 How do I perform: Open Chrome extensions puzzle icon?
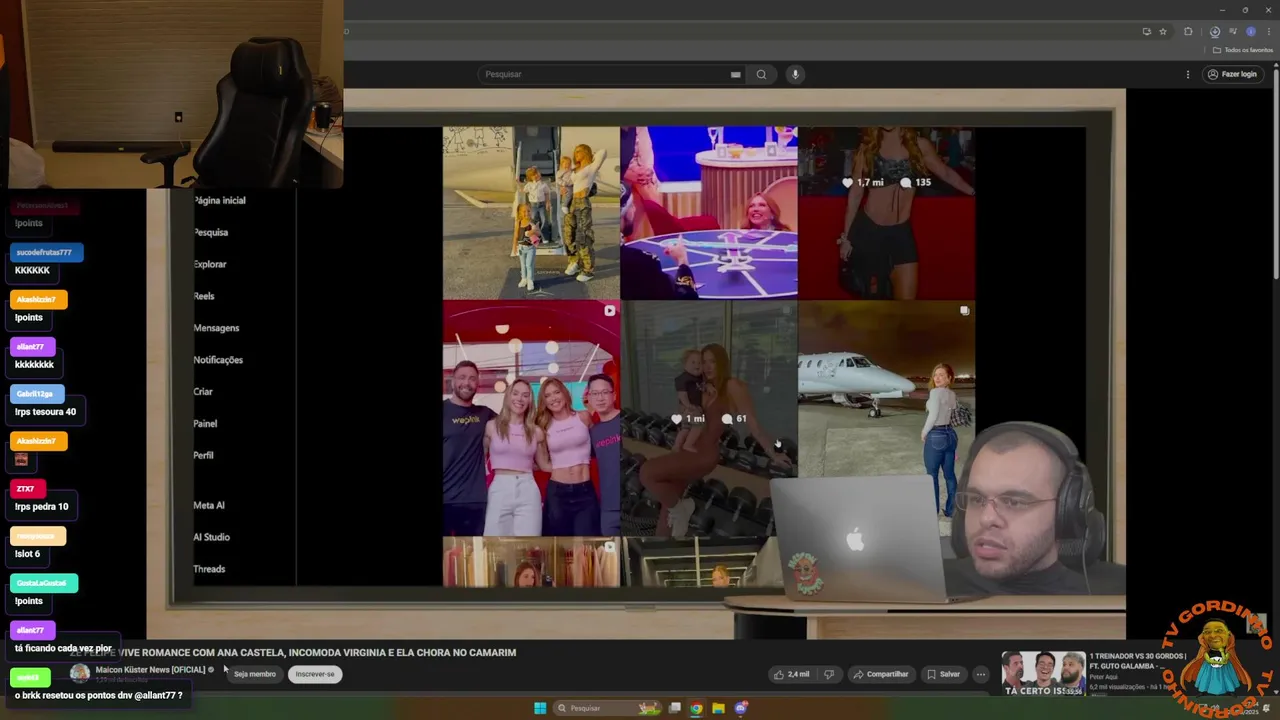1188,31
